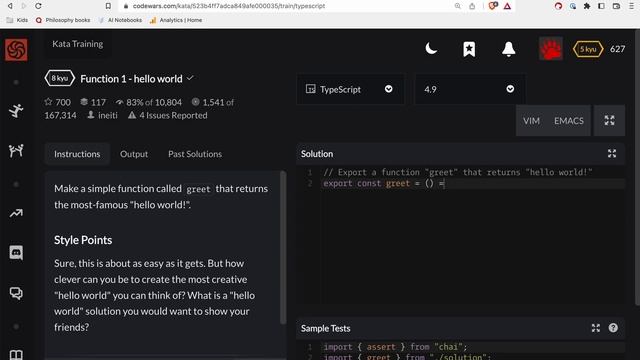Open notifications bell

pos(509,49)
